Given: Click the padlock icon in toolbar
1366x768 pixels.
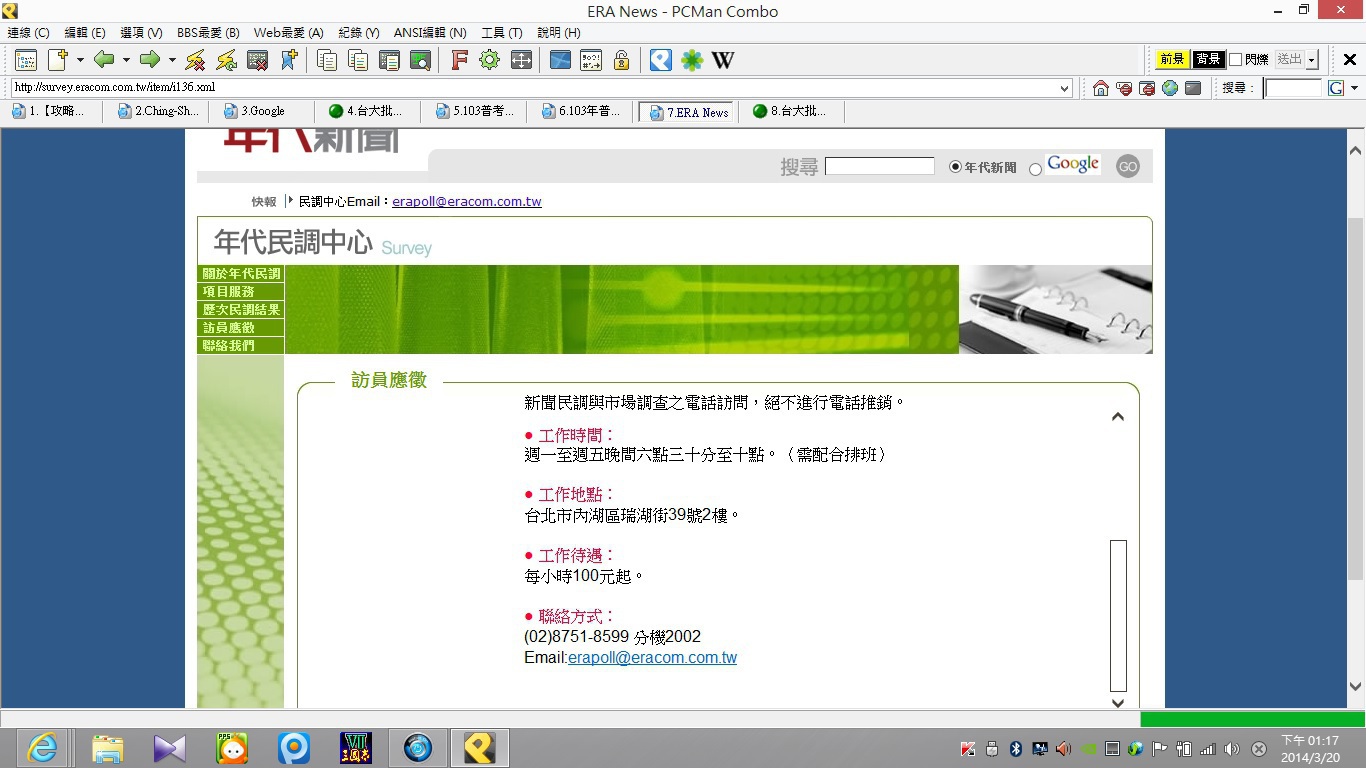Looking at the screenshot, I should [621, 60].
